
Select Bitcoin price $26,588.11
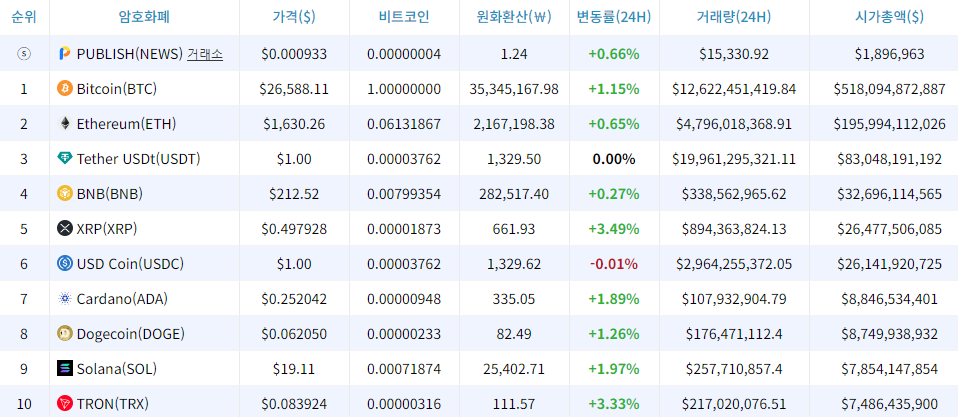(x=294, y=89)
